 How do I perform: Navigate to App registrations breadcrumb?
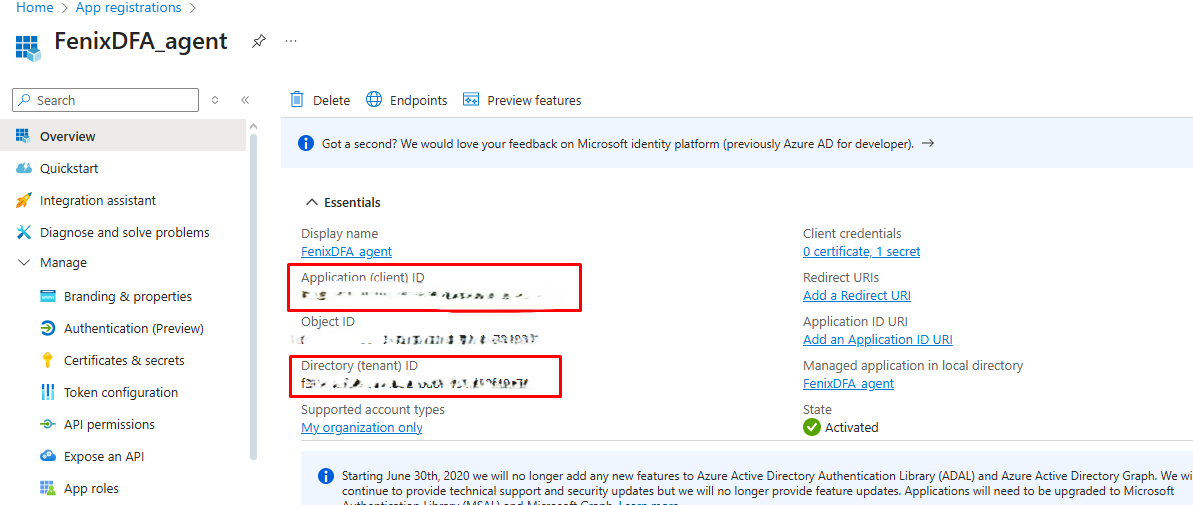(x=128, y=8)
